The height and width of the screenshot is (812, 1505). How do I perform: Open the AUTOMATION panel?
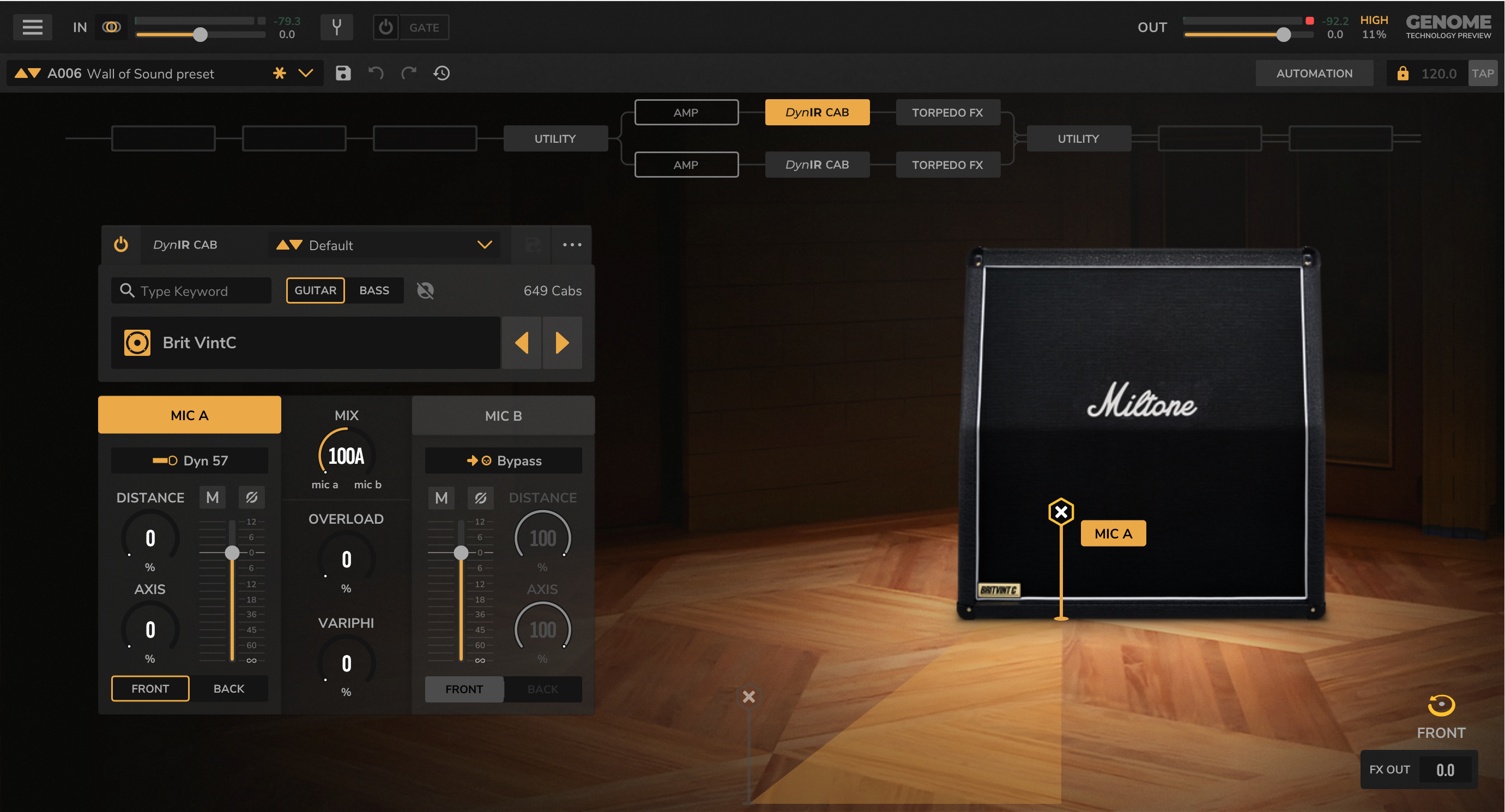point(1314,73)
